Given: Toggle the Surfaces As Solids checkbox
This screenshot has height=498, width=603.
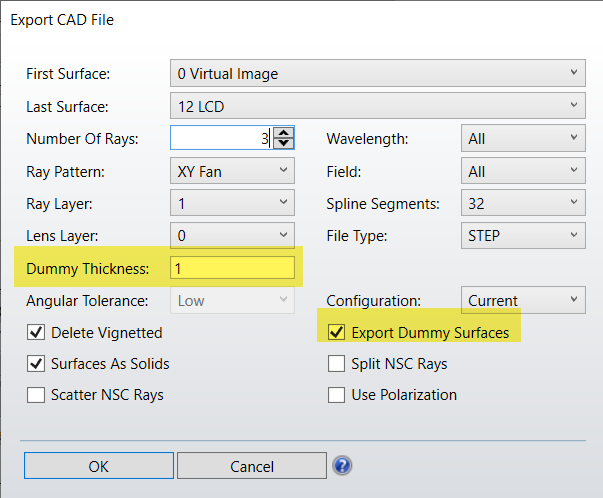Looking at the screenshot, I should pyautogui.click(x=36, y=364).
